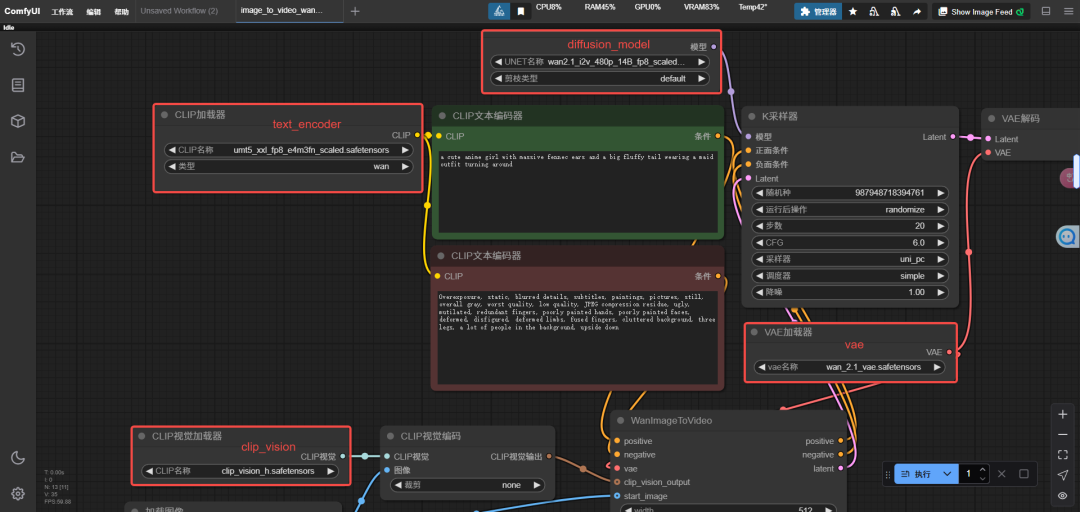Viewport: 1080px width, 512px height.
Task: Open the UNET名称 model selector
Action: (600, 61)
